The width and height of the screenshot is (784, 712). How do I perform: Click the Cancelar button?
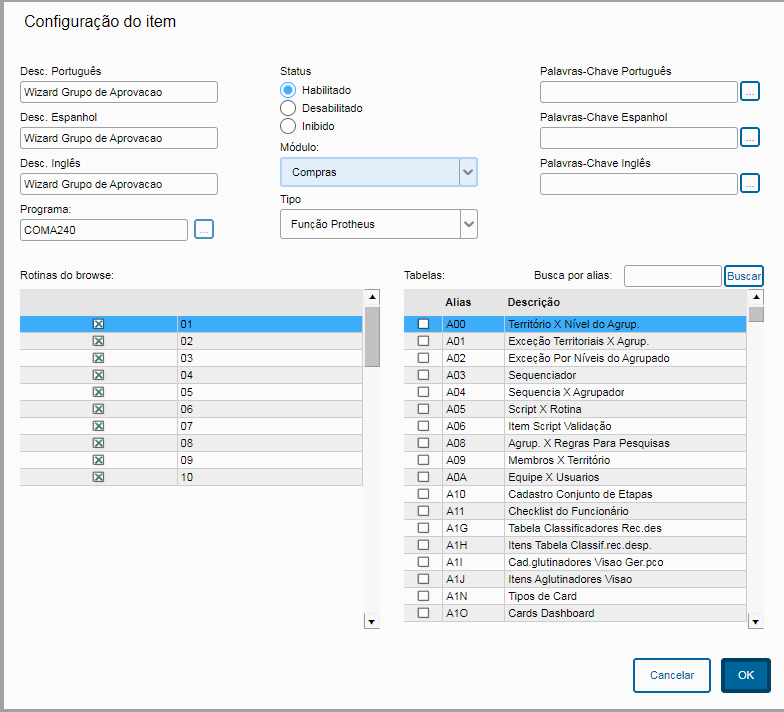tap(671, 675)
